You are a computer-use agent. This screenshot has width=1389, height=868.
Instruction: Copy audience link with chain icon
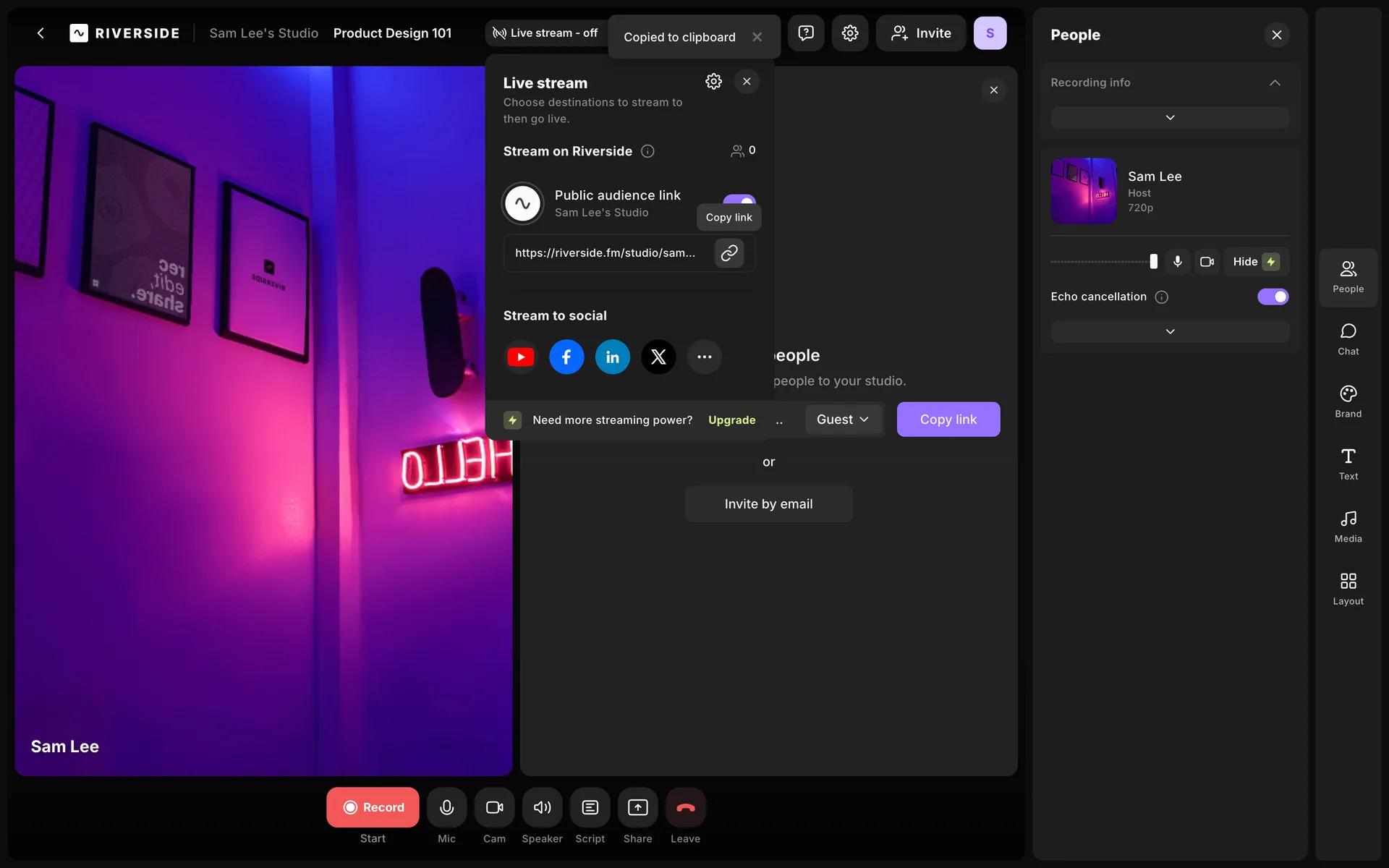pos(729,252)
